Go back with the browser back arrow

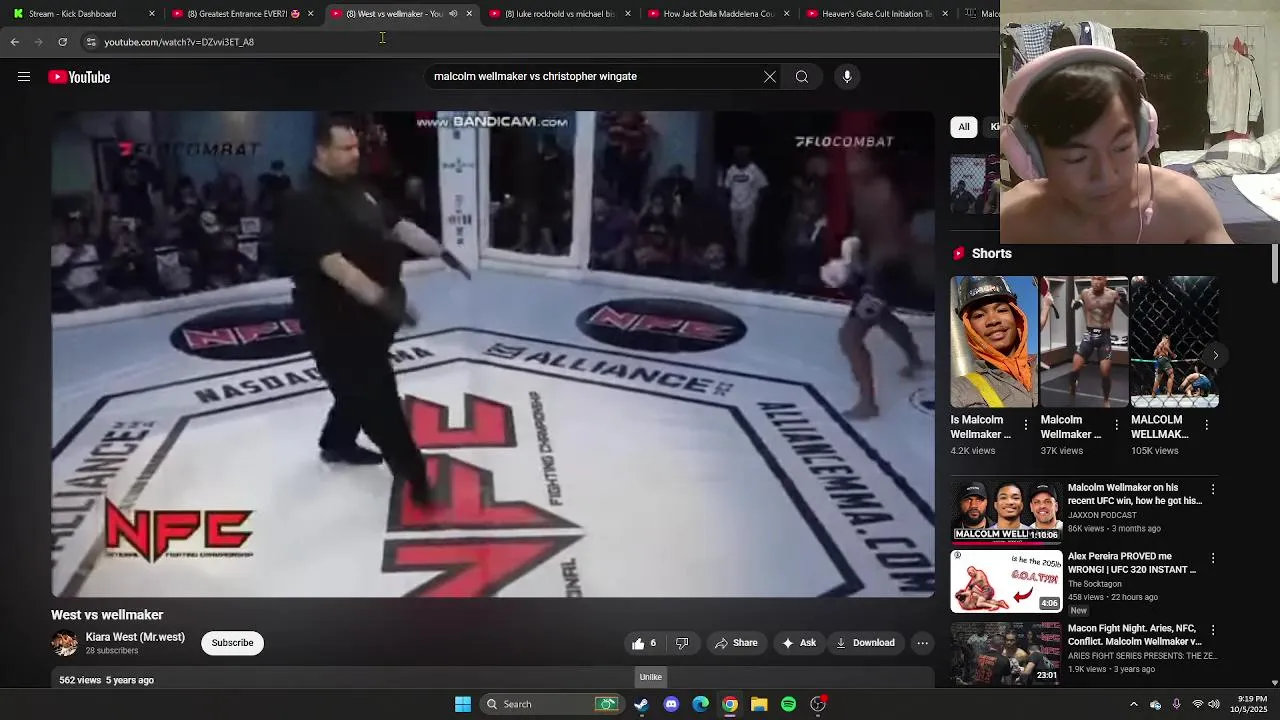click(x=14, y=42)
